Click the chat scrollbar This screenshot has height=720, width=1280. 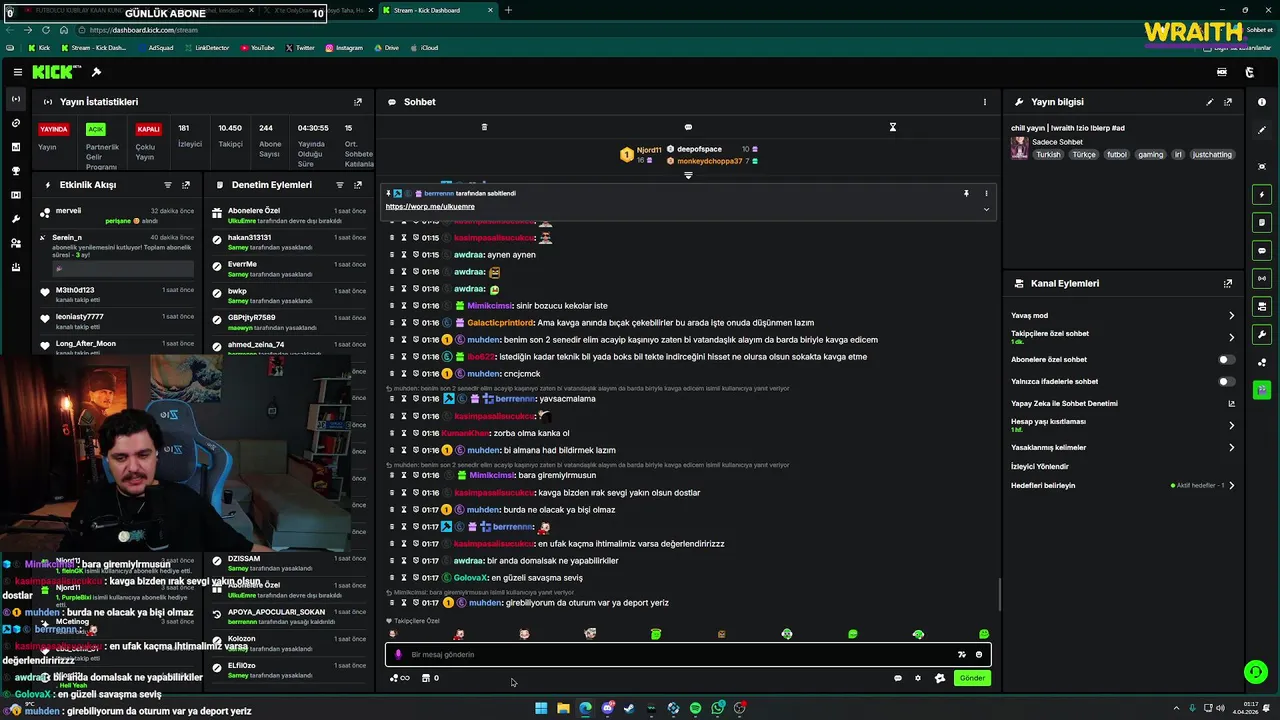999,595
